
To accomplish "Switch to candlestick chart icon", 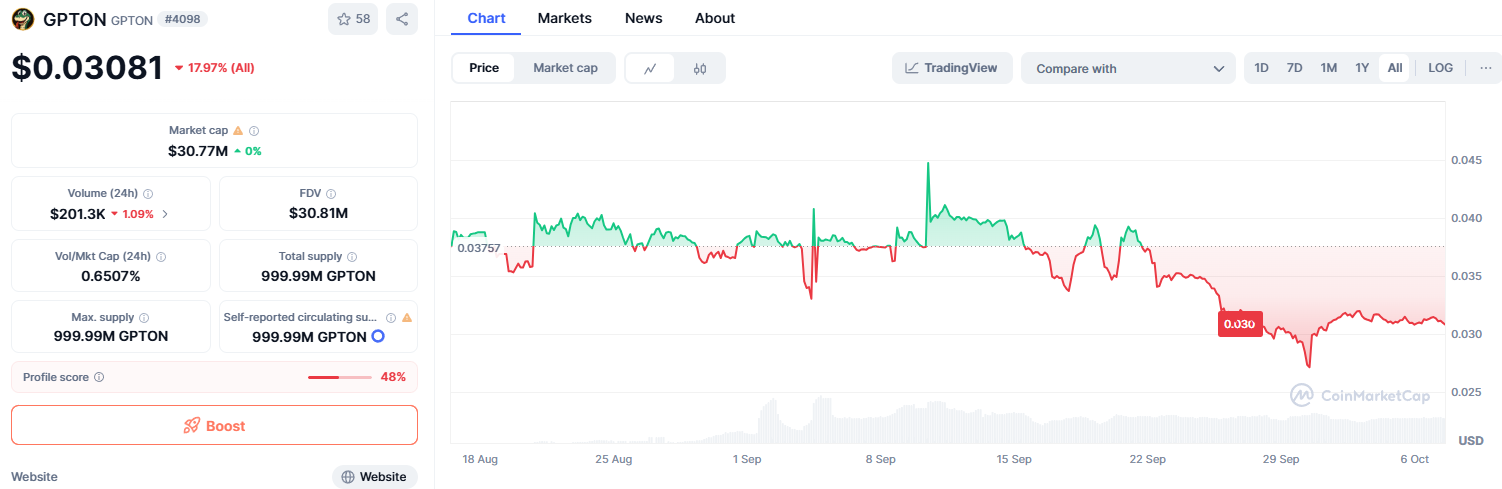I will [x=700, y=68].
